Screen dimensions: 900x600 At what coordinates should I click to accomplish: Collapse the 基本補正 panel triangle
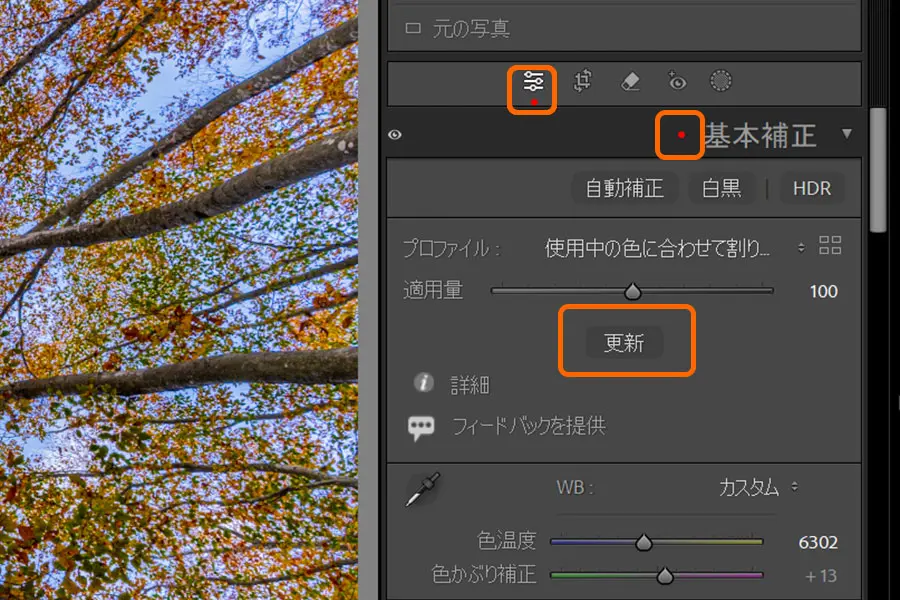click(847, 134)
